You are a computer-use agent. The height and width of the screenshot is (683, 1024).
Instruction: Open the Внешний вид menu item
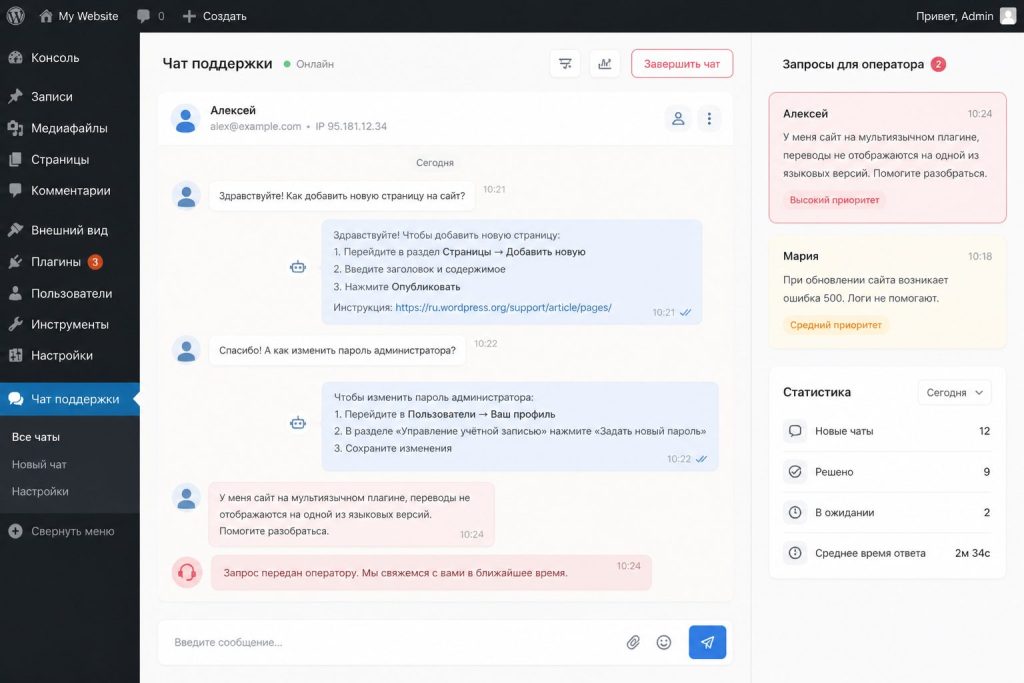pos(70,230)
